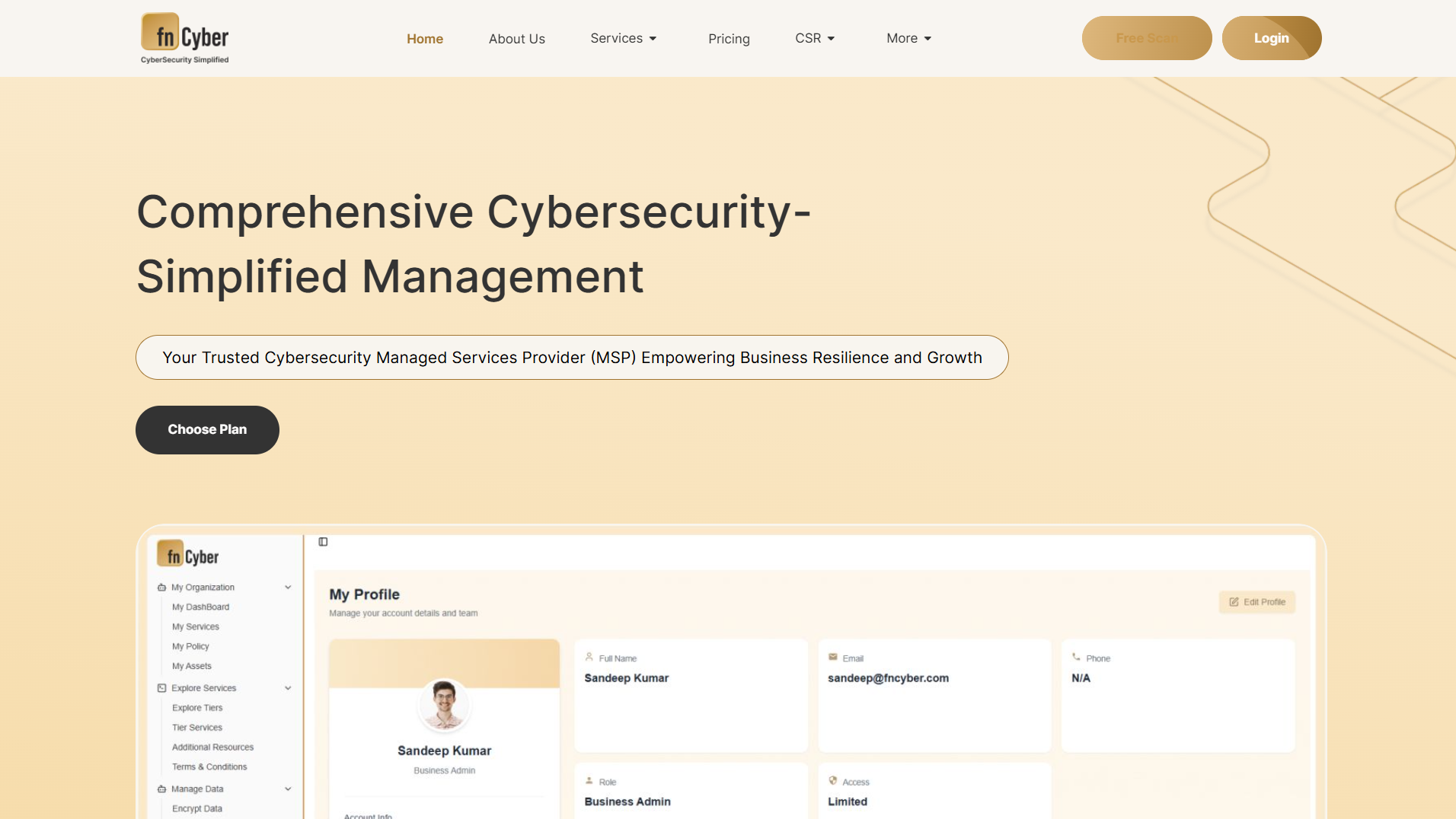Click the My Organization briefcase icon
This screenshot has width=1456, height=819.
pos(161,588)
